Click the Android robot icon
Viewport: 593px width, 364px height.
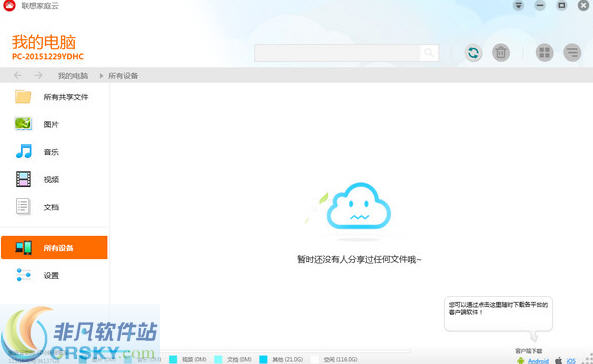point(521,361)
